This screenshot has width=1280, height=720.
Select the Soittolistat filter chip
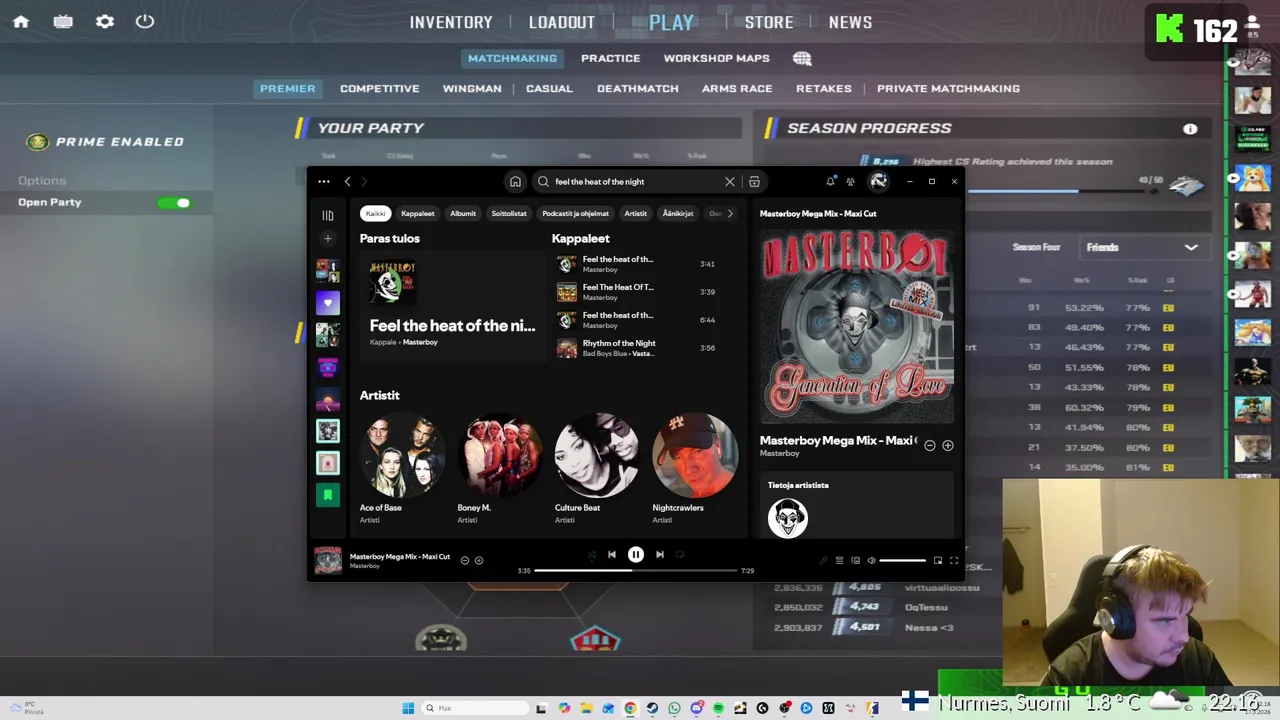(509, 213)
